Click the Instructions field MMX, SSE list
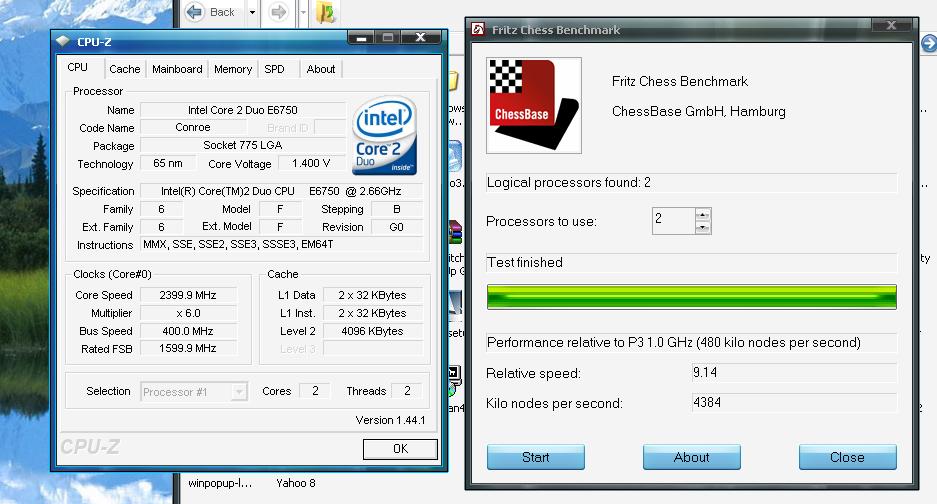The height and width of the screenshot is (504, 937). pos(281,244)
